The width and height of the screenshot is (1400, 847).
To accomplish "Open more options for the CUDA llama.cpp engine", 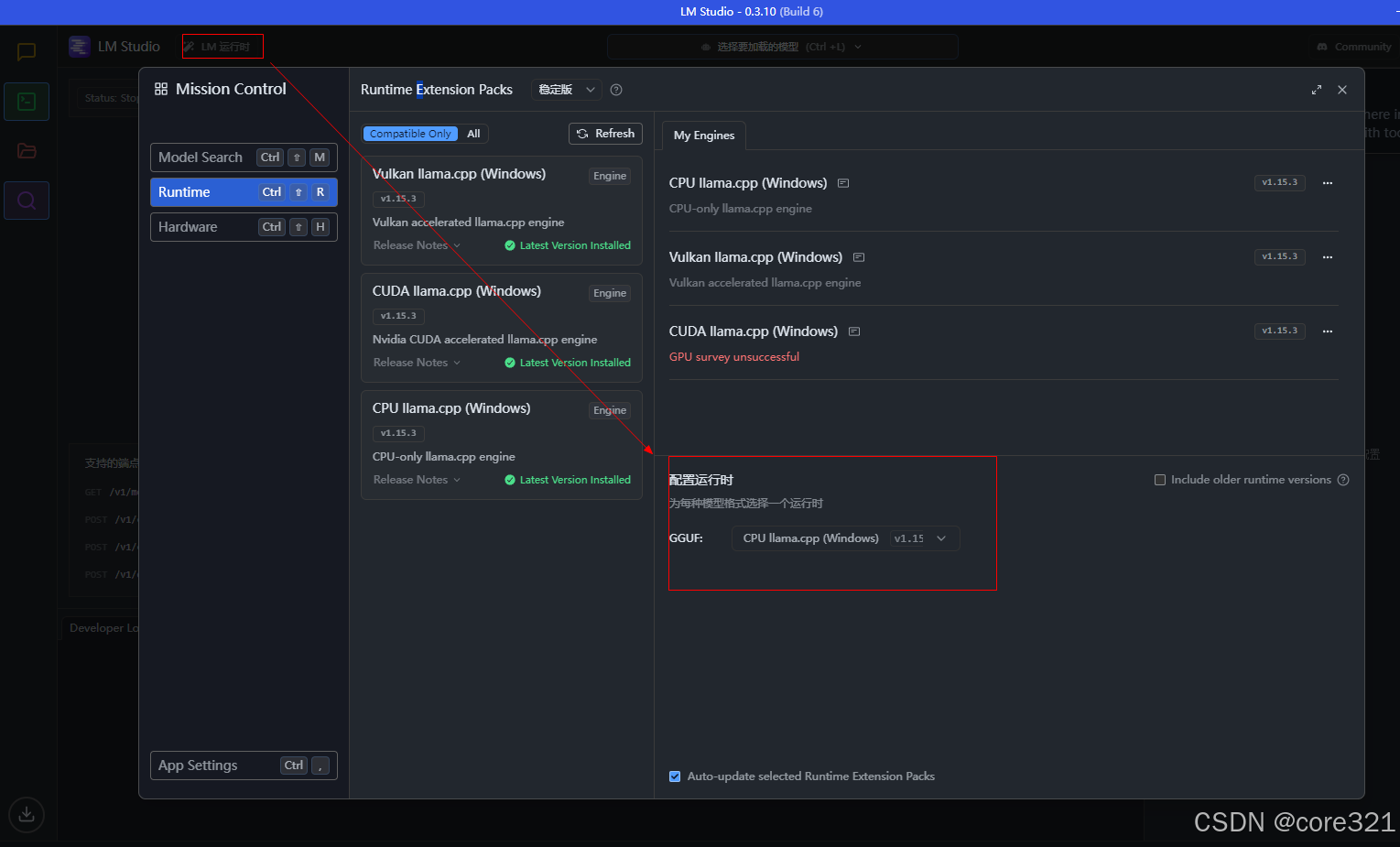I will pos(1328,331).
